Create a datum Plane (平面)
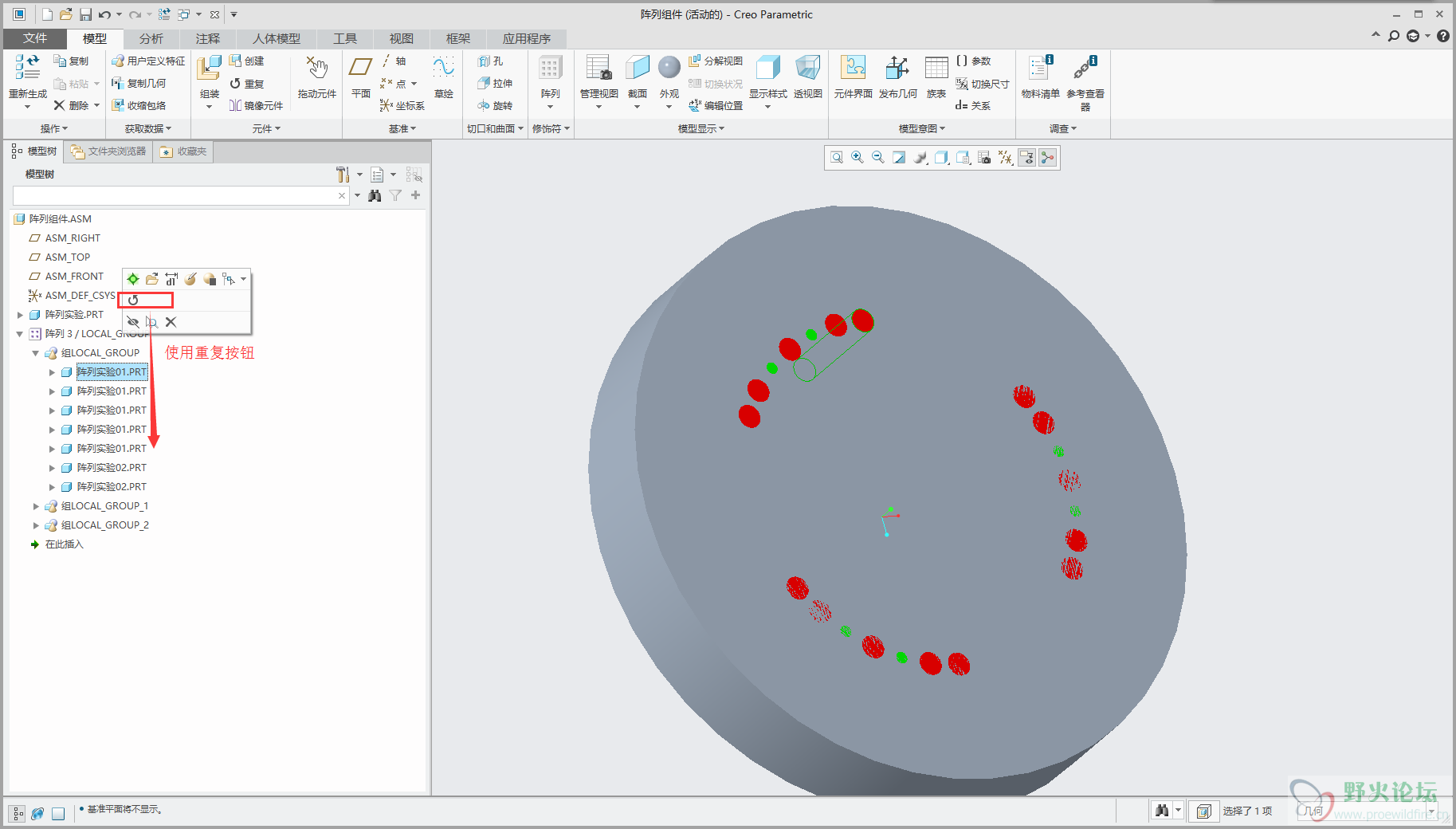Viewport: 1456px width, 829px height. click(x=361, y=67)
